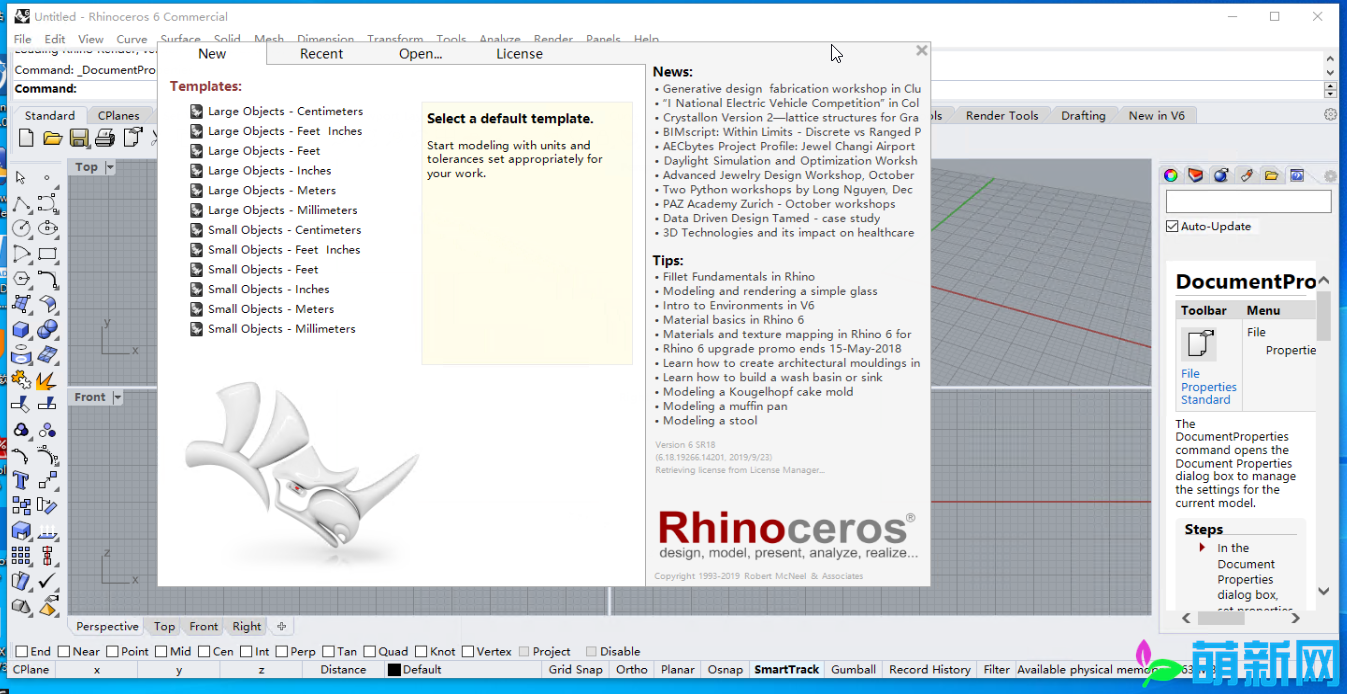Viewport: 1347px width, 694px height.
Task: Open the Layers panel tab icon
Action: point(1196,176)
